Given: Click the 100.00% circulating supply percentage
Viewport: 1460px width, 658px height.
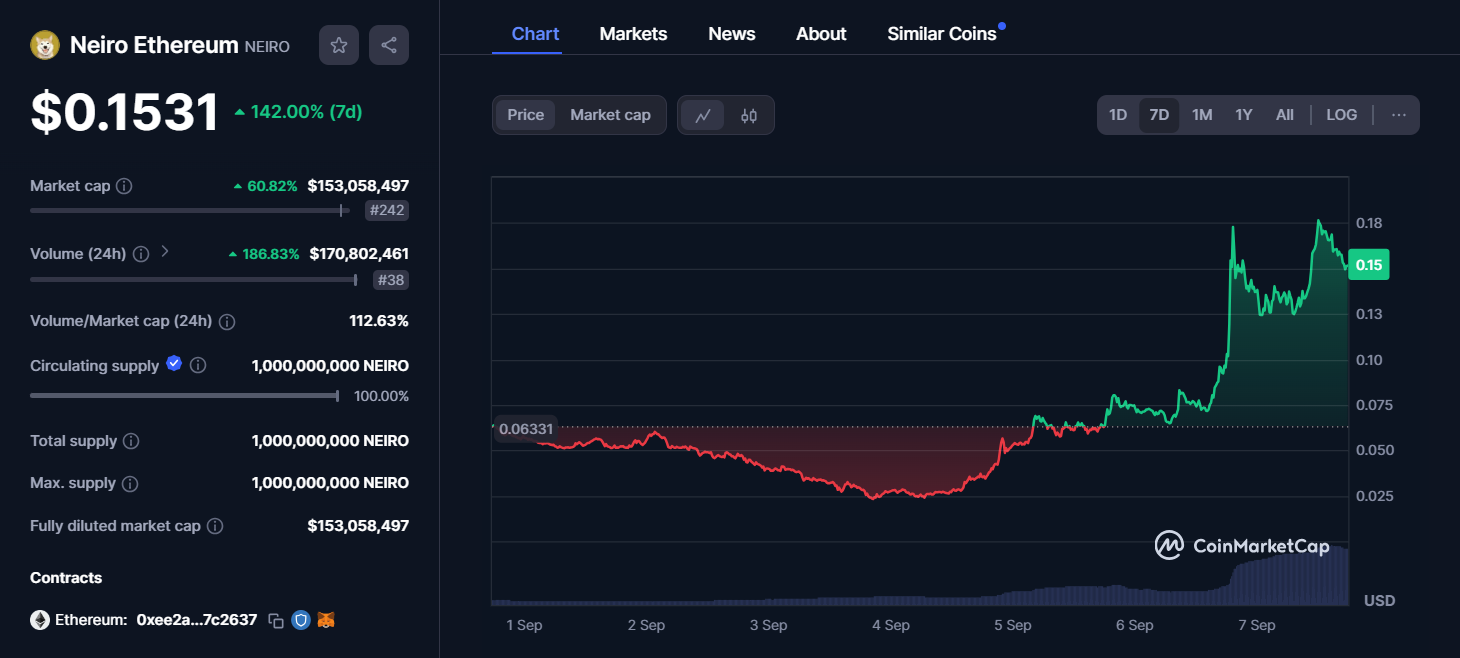Looking at the screenshot, I should pyautogui.click(x=381, y=396).
